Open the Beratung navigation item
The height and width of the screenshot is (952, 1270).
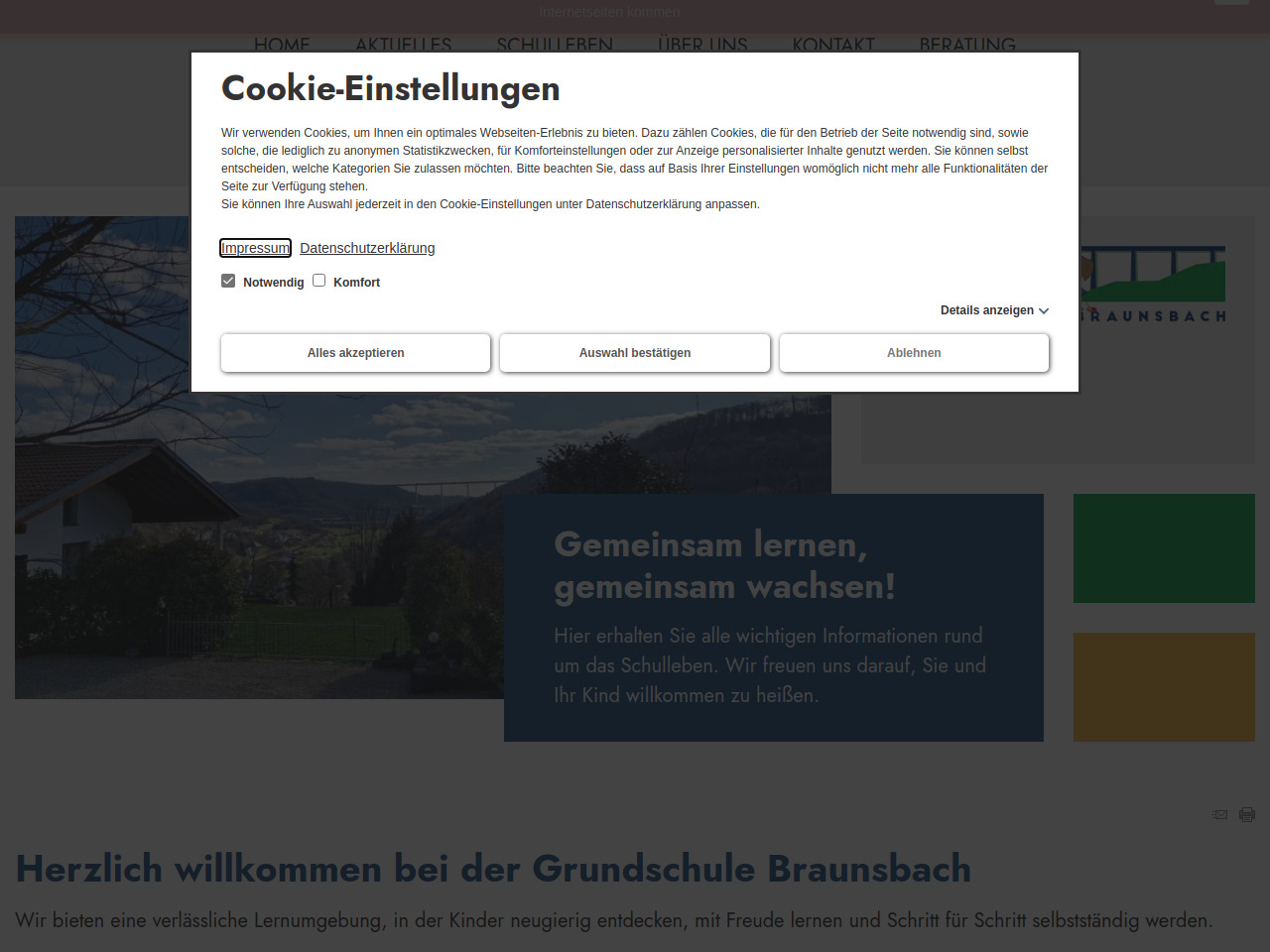click(967, 45)
